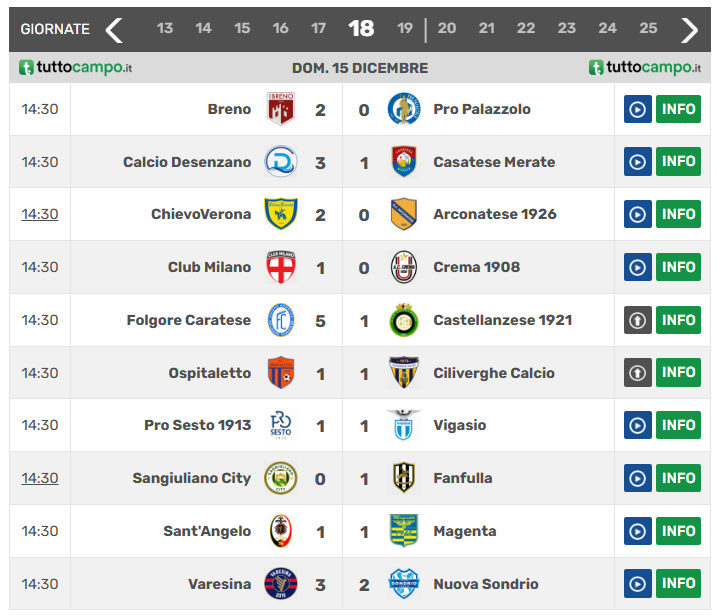Viewport: 718px width, 616px height.
Task: Select matchday 19 tab
Action: tap(405, 29)
